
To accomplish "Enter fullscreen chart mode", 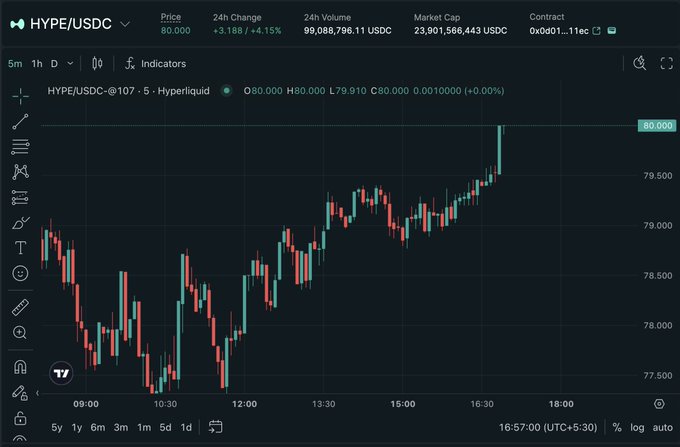I will tap(667, 63).
